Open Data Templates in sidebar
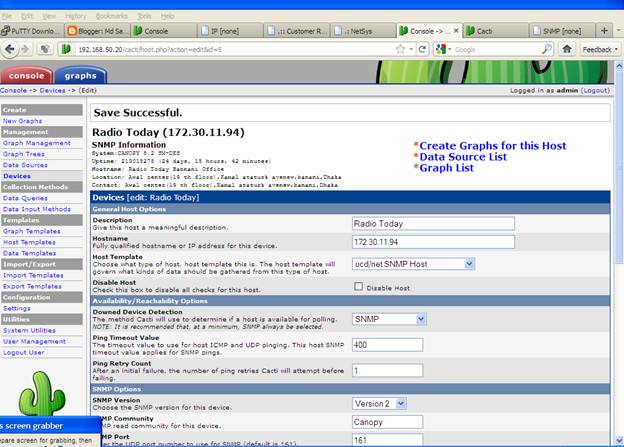 click(29, 253)
